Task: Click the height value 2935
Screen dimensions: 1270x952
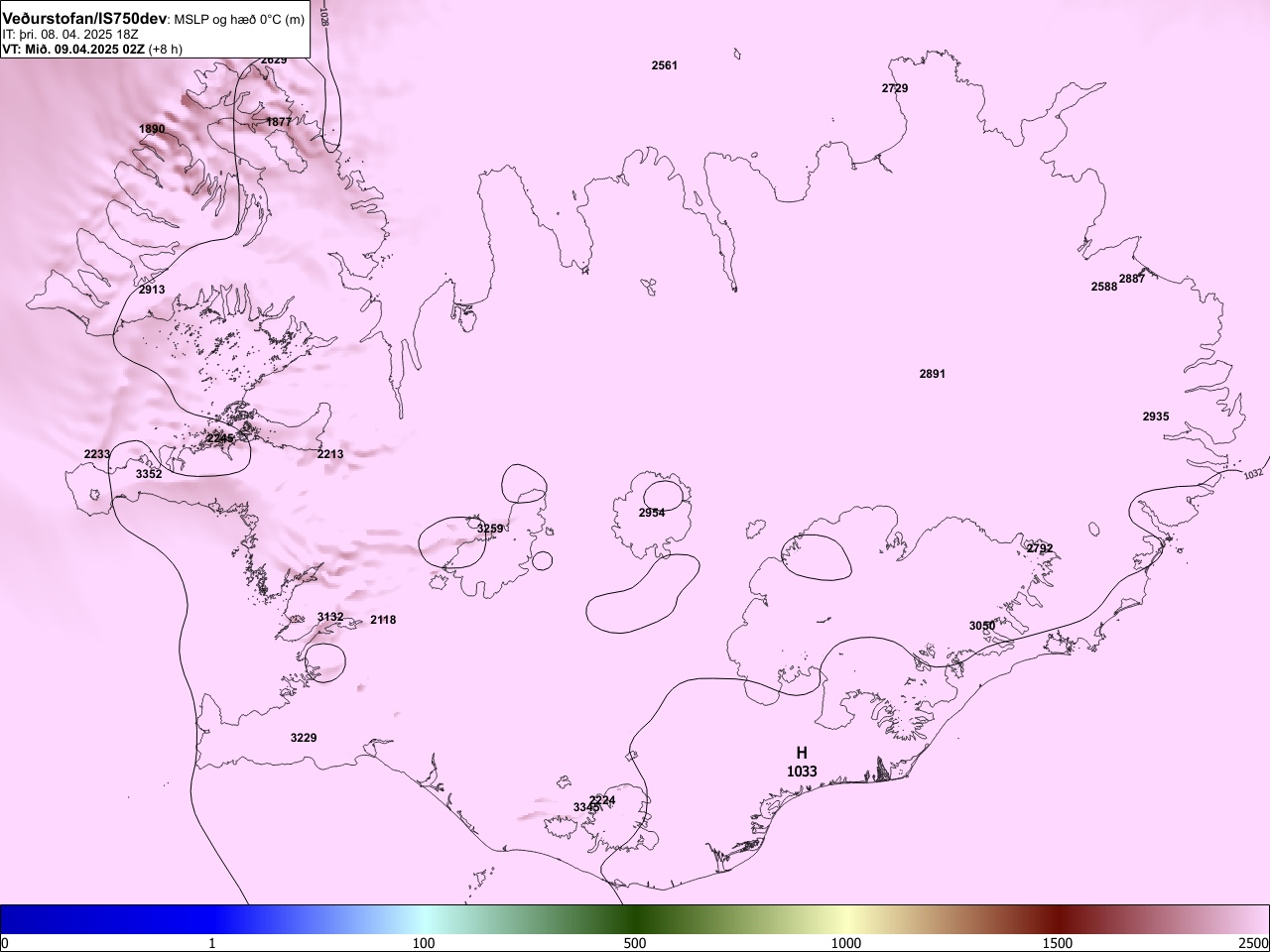Action: (1156, 416)
